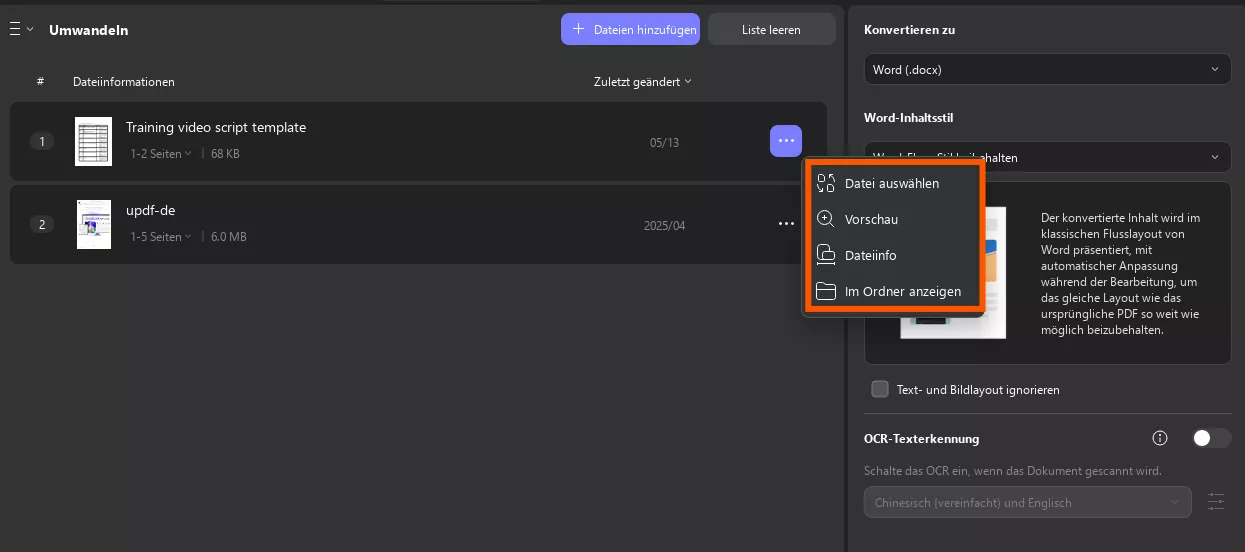
Task: Click the list view menu icon
Action: tap(16, 30)
